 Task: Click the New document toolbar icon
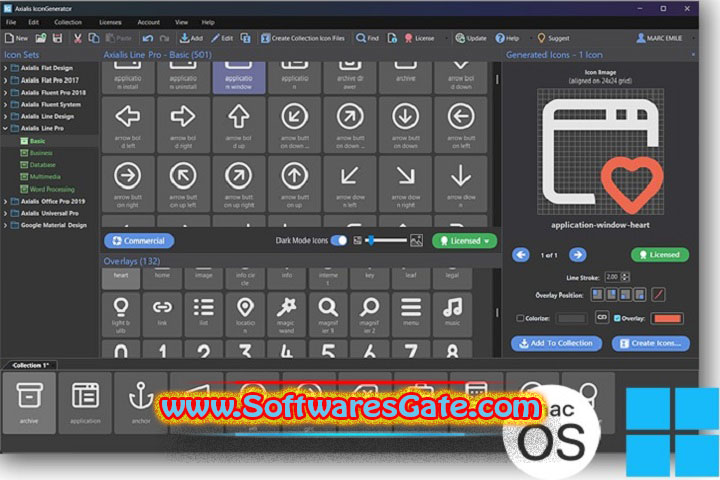(x=16, y=38)
